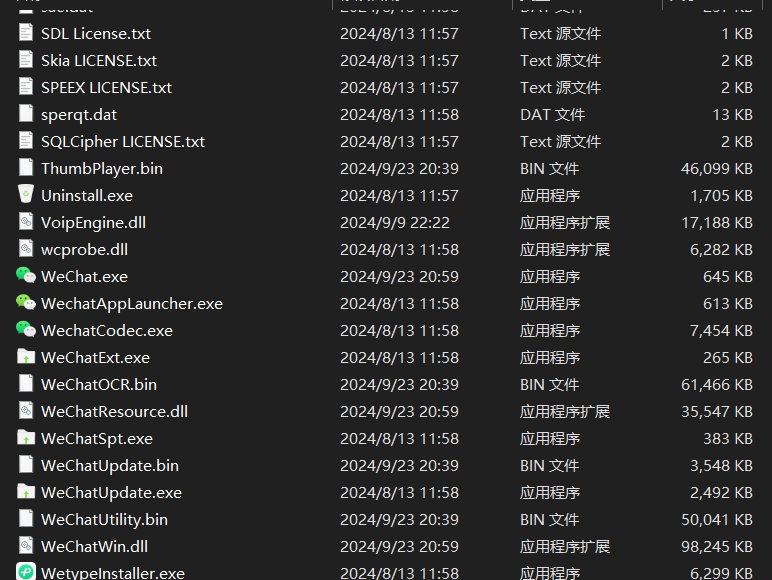Click the Uninstall.exe recycle bin icon

pos(26,194)
